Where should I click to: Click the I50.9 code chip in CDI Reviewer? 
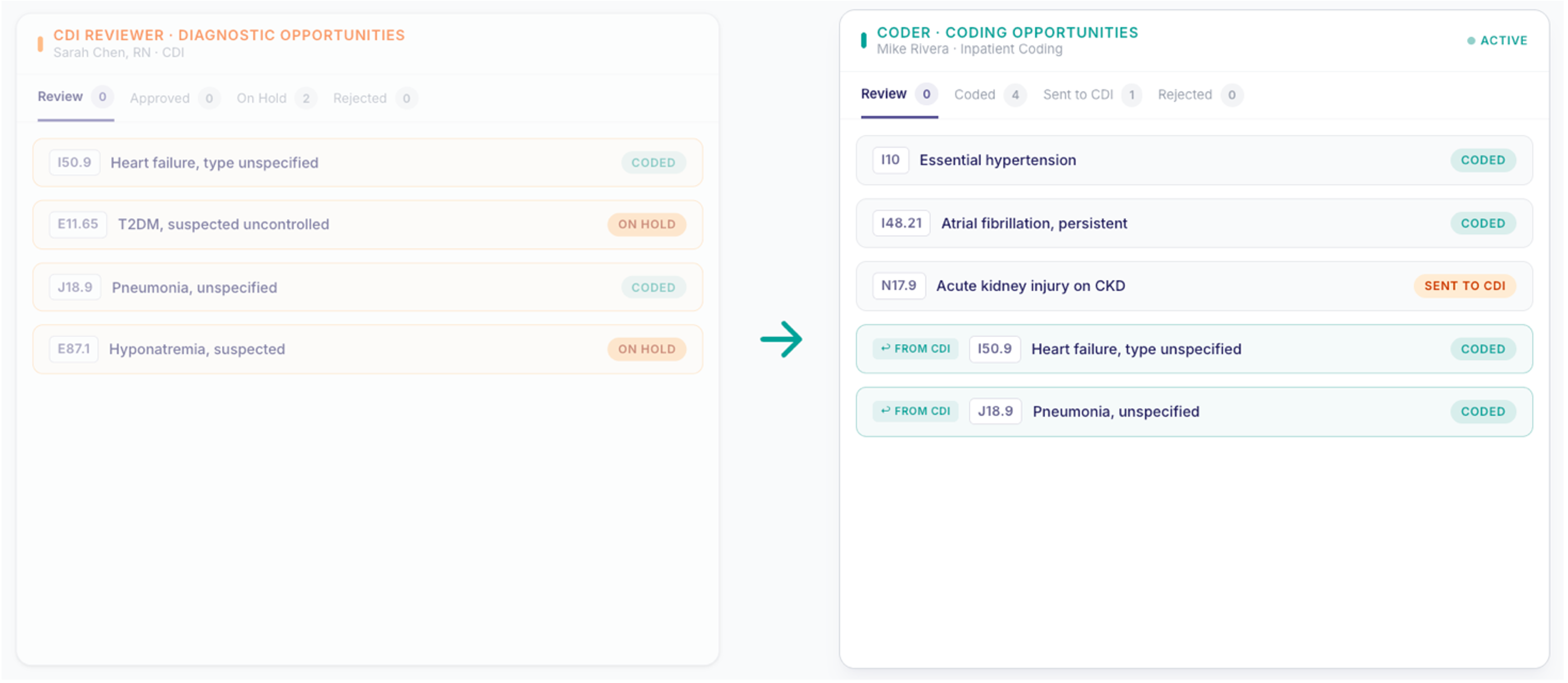coord(74,163)
